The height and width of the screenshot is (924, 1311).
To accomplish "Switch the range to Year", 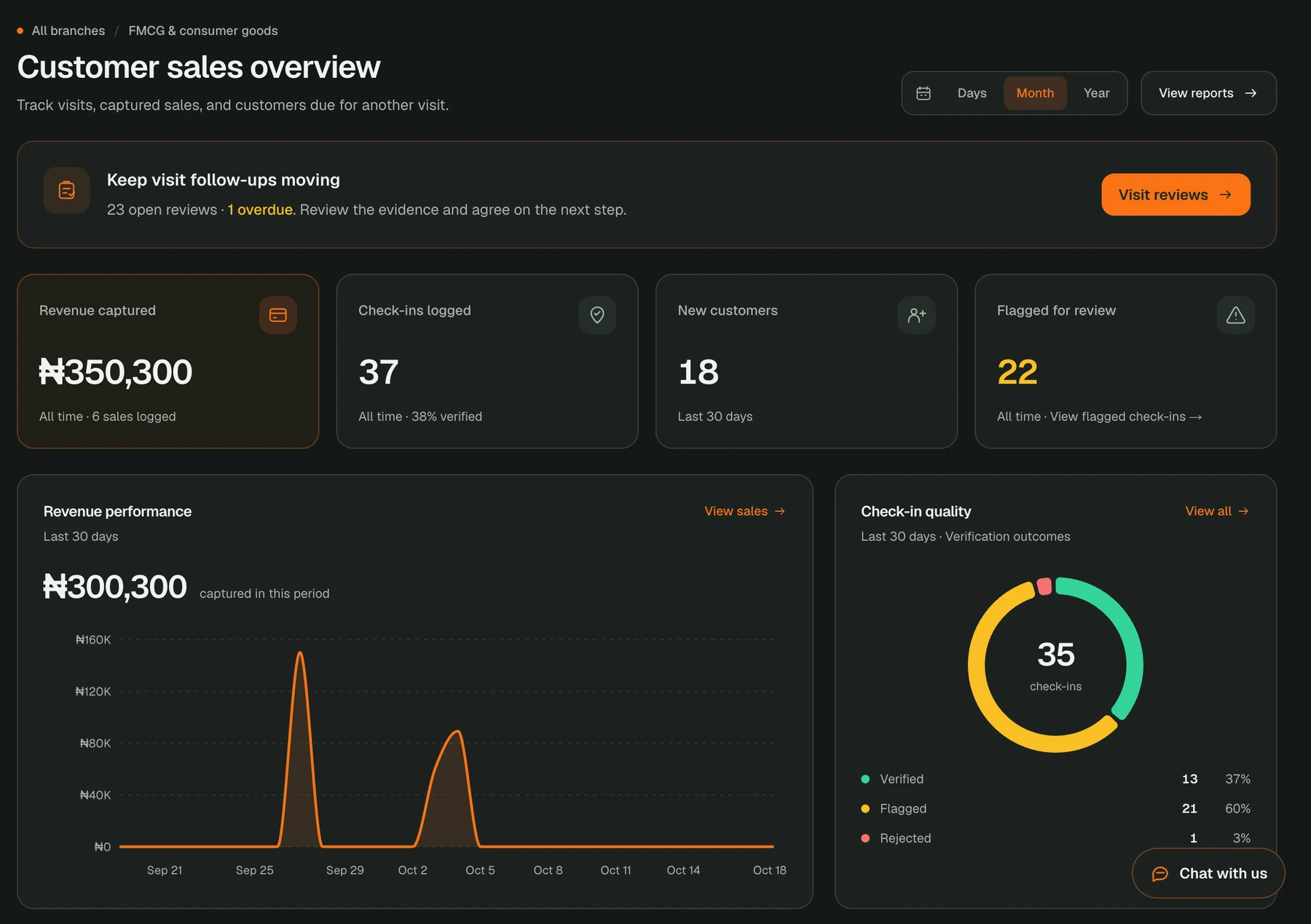I will click(x=1096, y=93).
